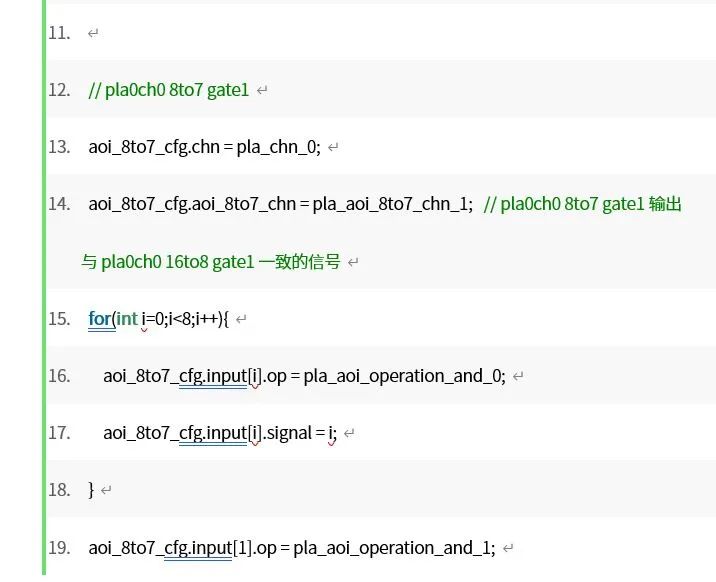Click "aoi_8to7_cfg.chn" on line 13
716x582 pixels.
(x=154, y=147)
